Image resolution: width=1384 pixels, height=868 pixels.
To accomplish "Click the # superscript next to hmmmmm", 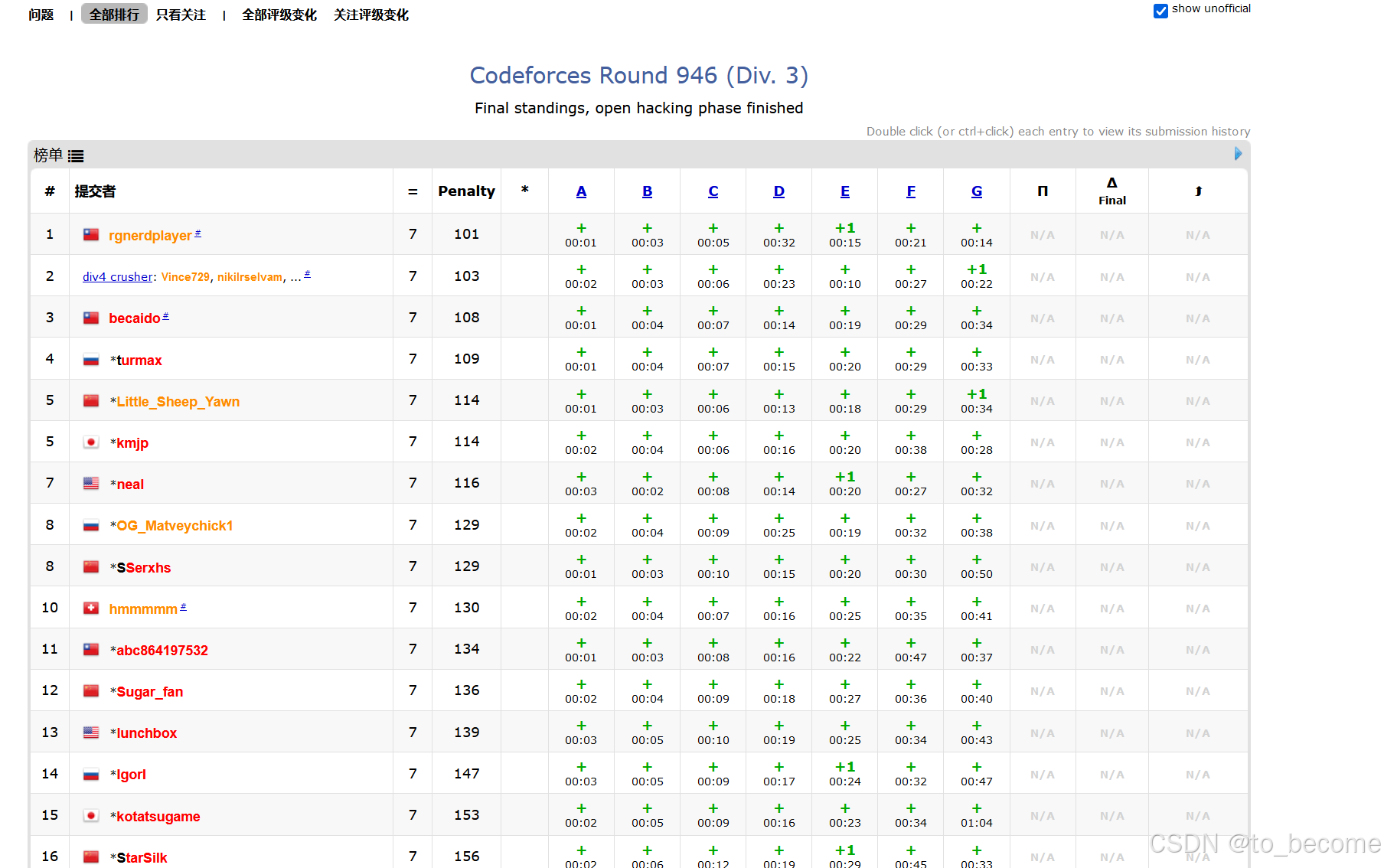I will (x=183, y=606).
